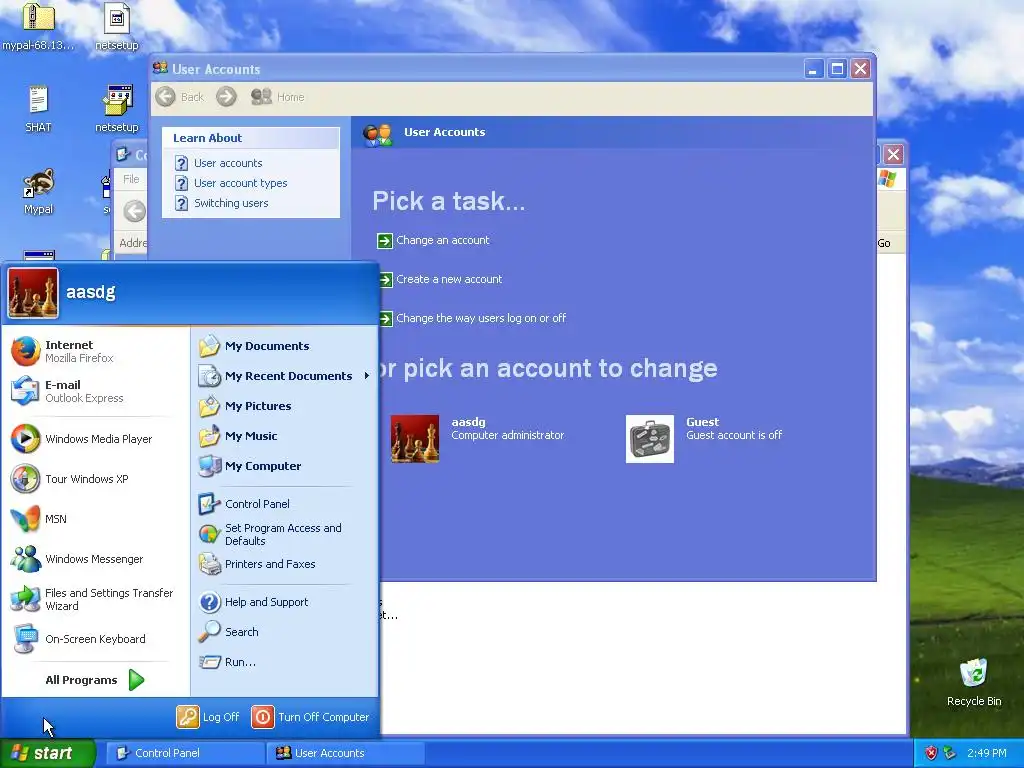1024x768 pixels.
Task: Switch to Control Panel taskbar button
Action: tap(185, 753)
